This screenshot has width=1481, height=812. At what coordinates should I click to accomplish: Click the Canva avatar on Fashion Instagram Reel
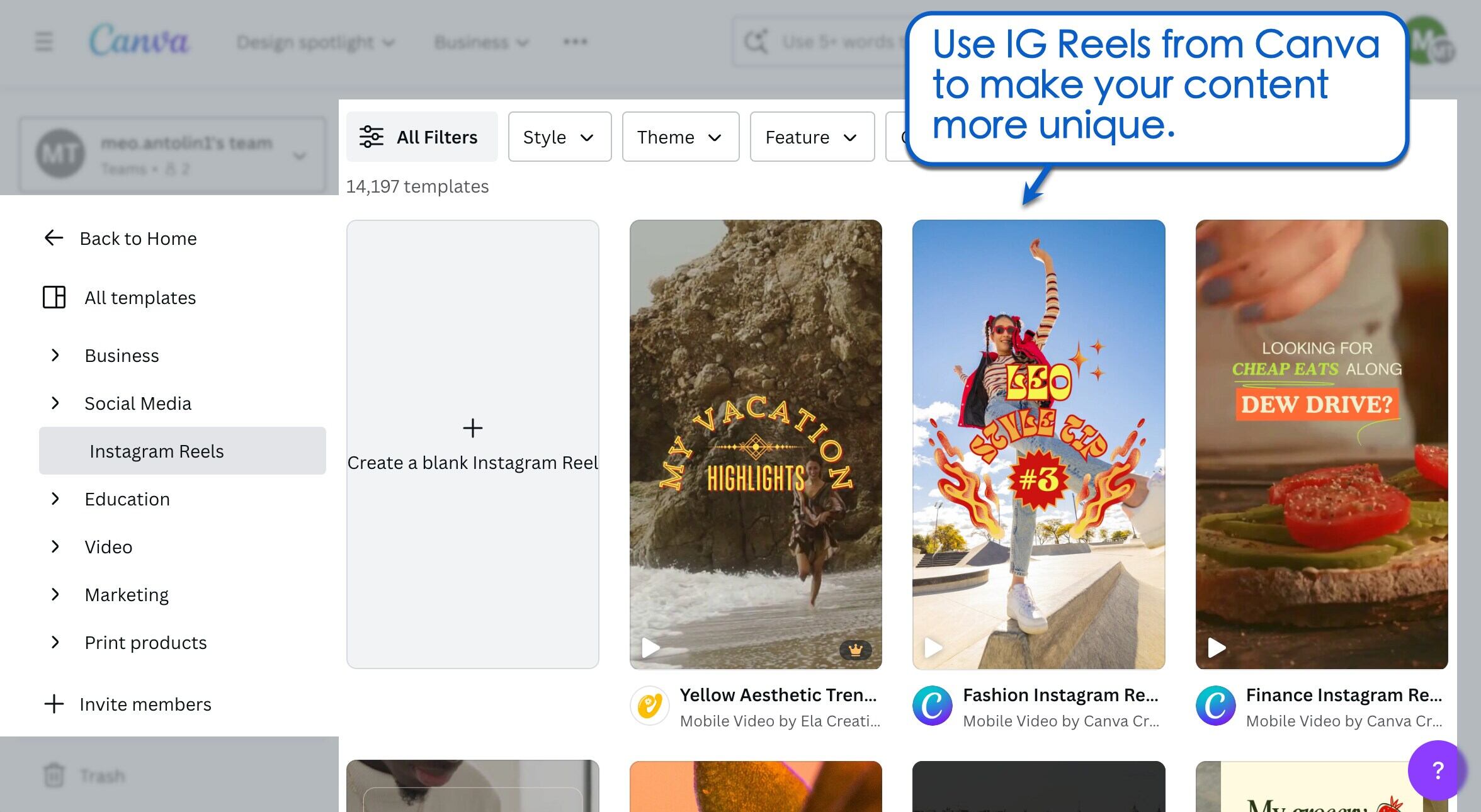933,705
